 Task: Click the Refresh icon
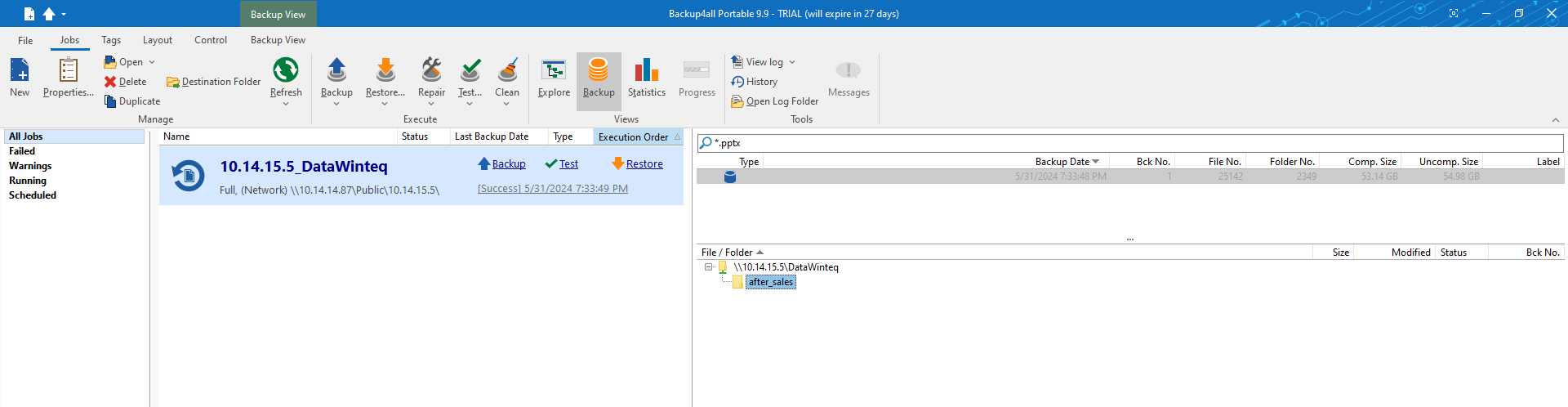click(286, 70)
